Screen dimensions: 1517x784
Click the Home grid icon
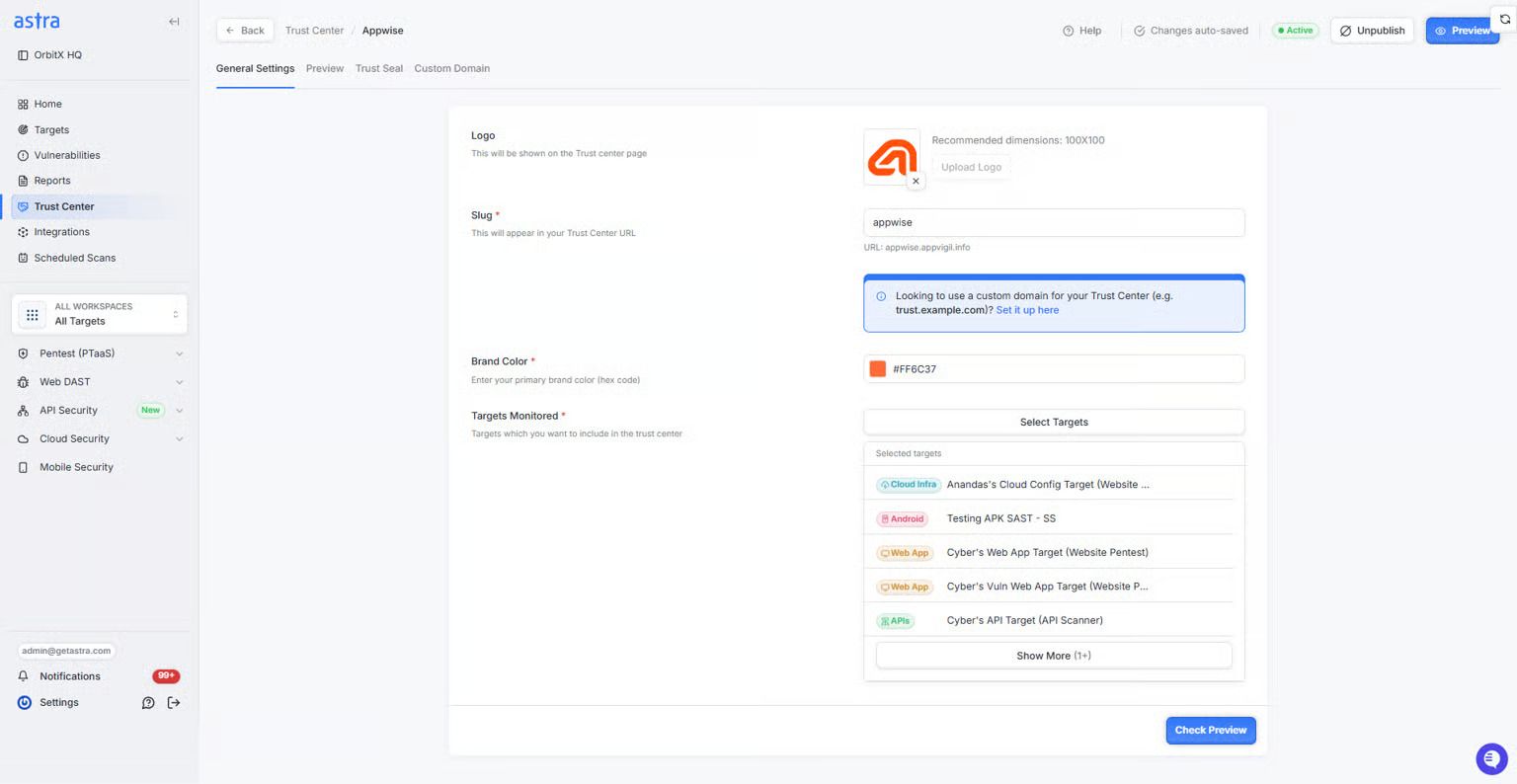coord(23,104)
